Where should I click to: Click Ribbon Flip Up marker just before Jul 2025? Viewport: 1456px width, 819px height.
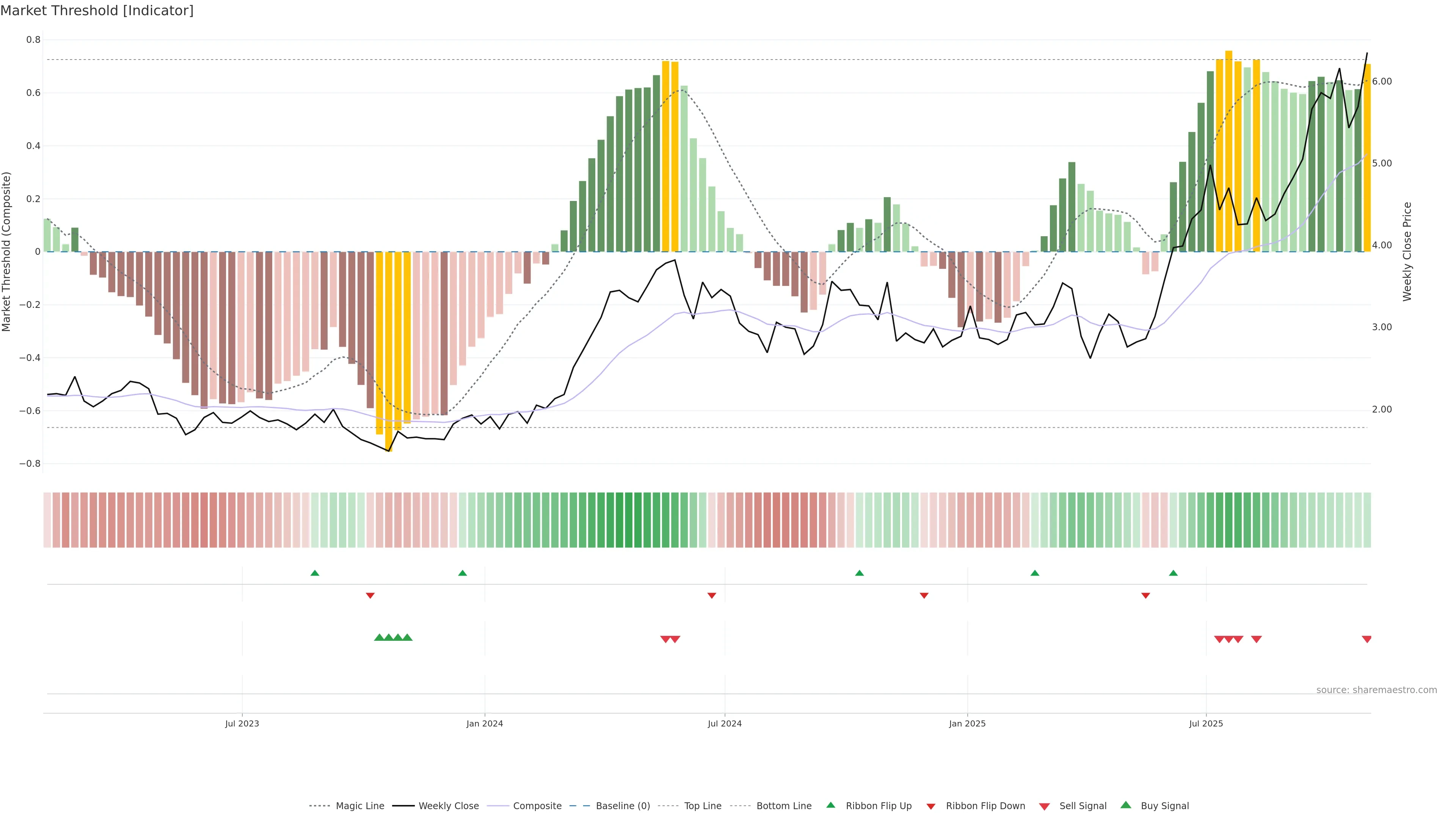click(1173, 573)
